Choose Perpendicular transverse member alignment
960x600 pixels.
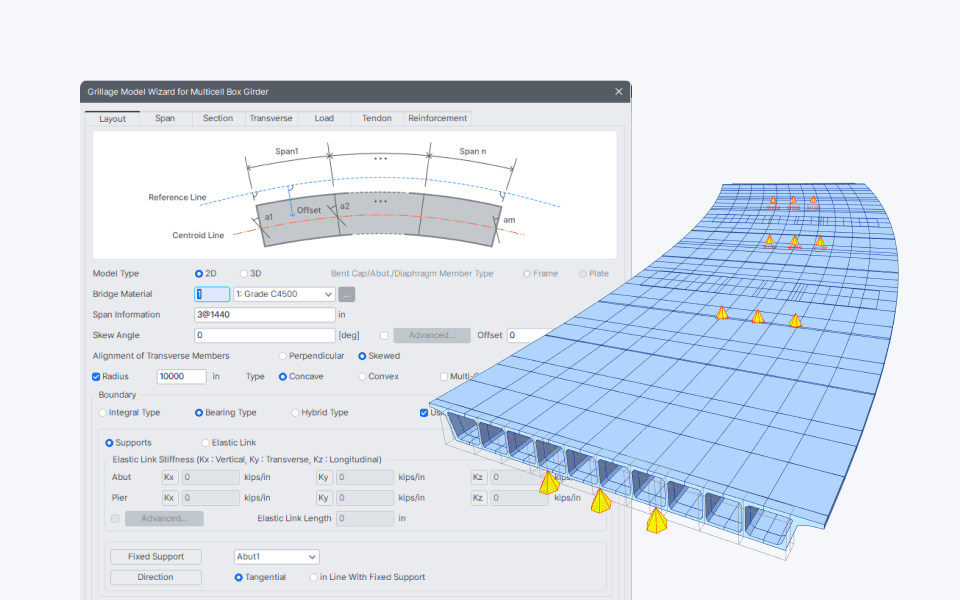(x=312, y=356)
